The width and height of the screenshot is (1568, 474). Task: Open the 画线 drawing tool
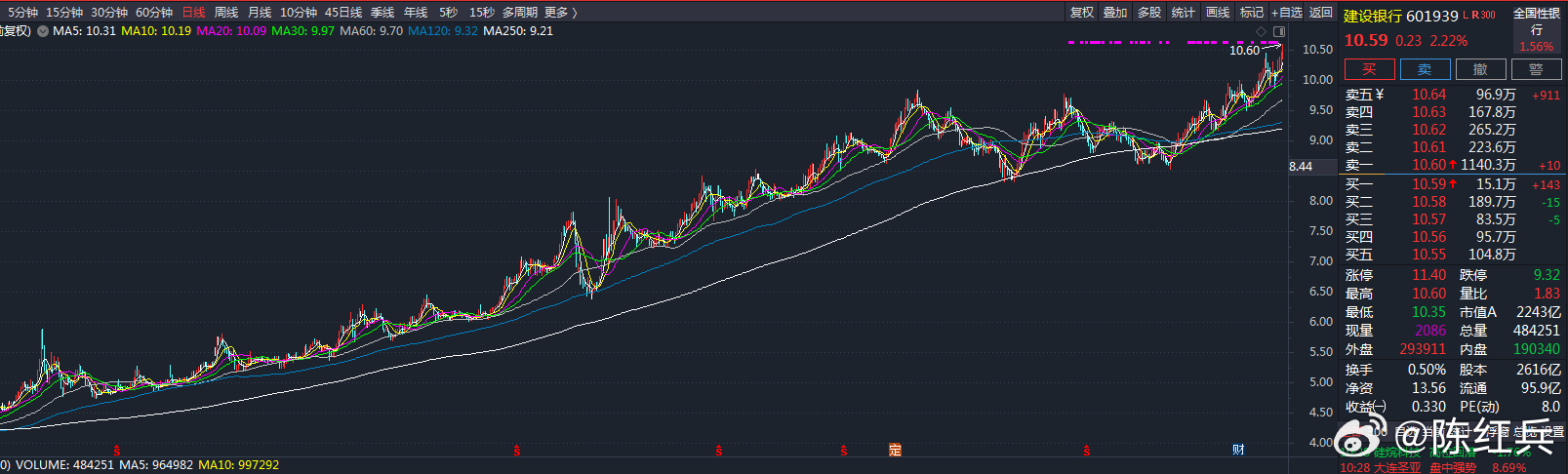(x=1218, y=13)
